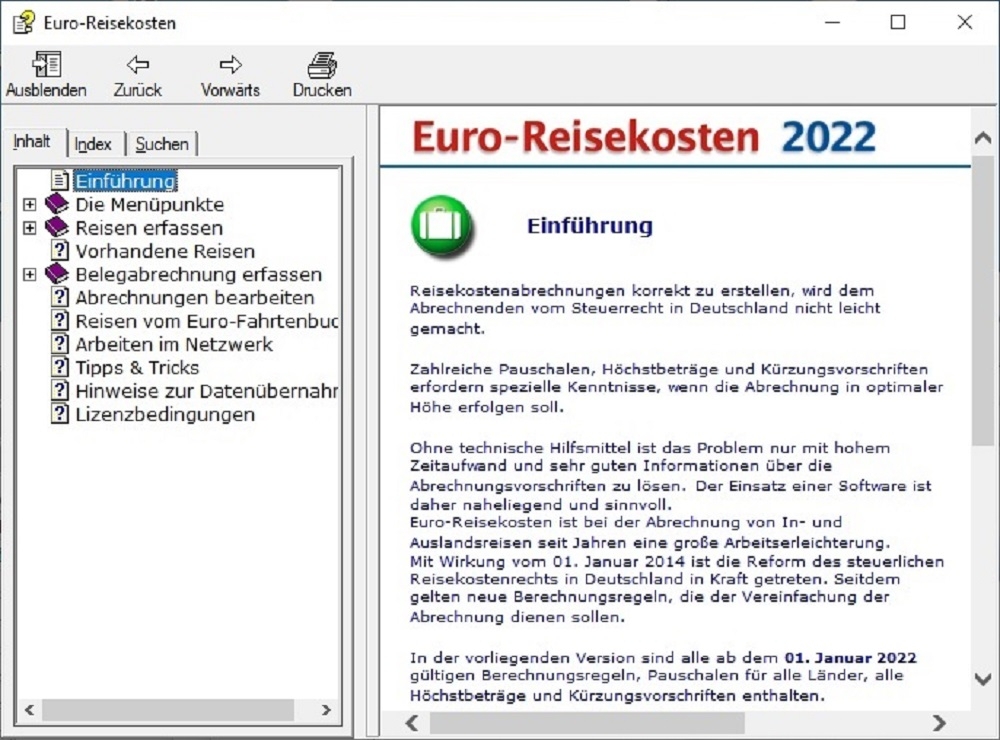
Task: Click the question icon beside Hinweise zur Datenübernahme
Action: pyautogui.click(x=59, y=390)
